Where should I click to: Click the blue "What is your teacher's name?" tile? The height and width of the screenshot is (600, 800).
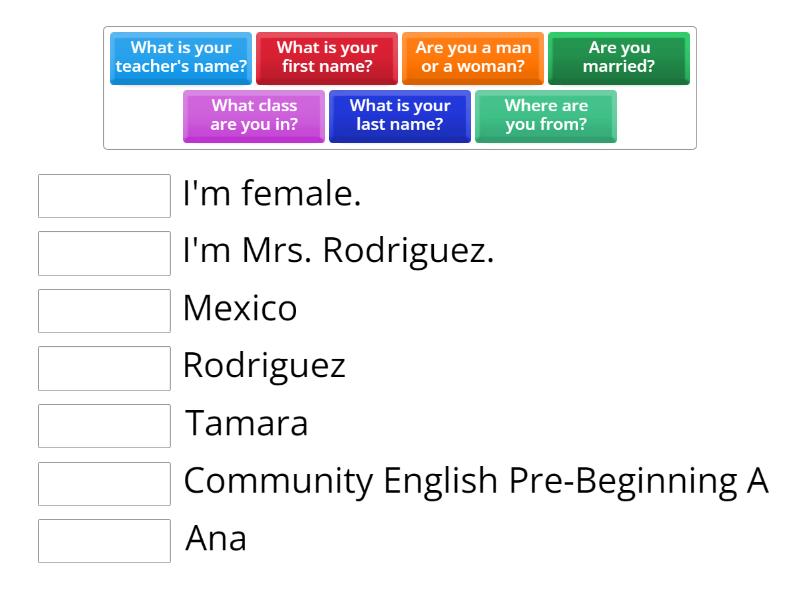181,58
